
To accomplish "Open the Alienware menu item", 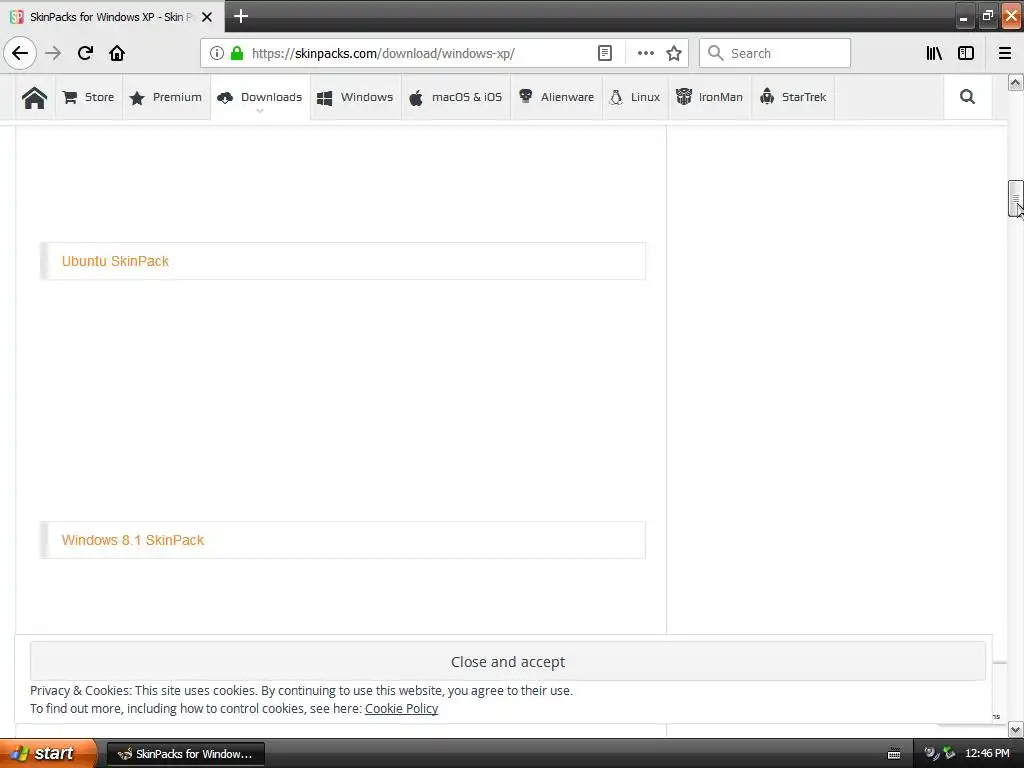I will [x=556, y=97].
